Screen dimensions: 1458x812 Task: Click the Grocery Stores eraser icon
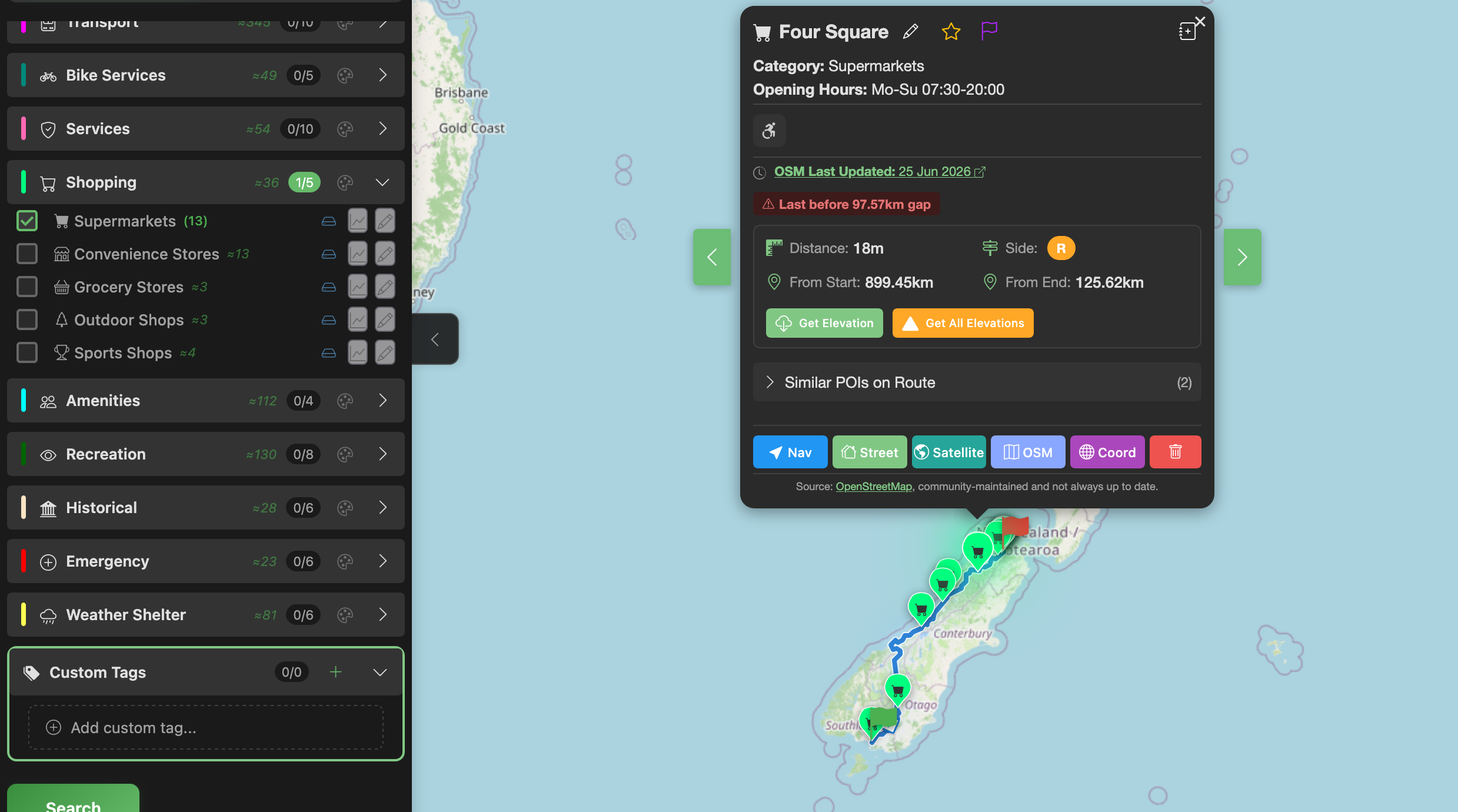[x=329, y=287]
